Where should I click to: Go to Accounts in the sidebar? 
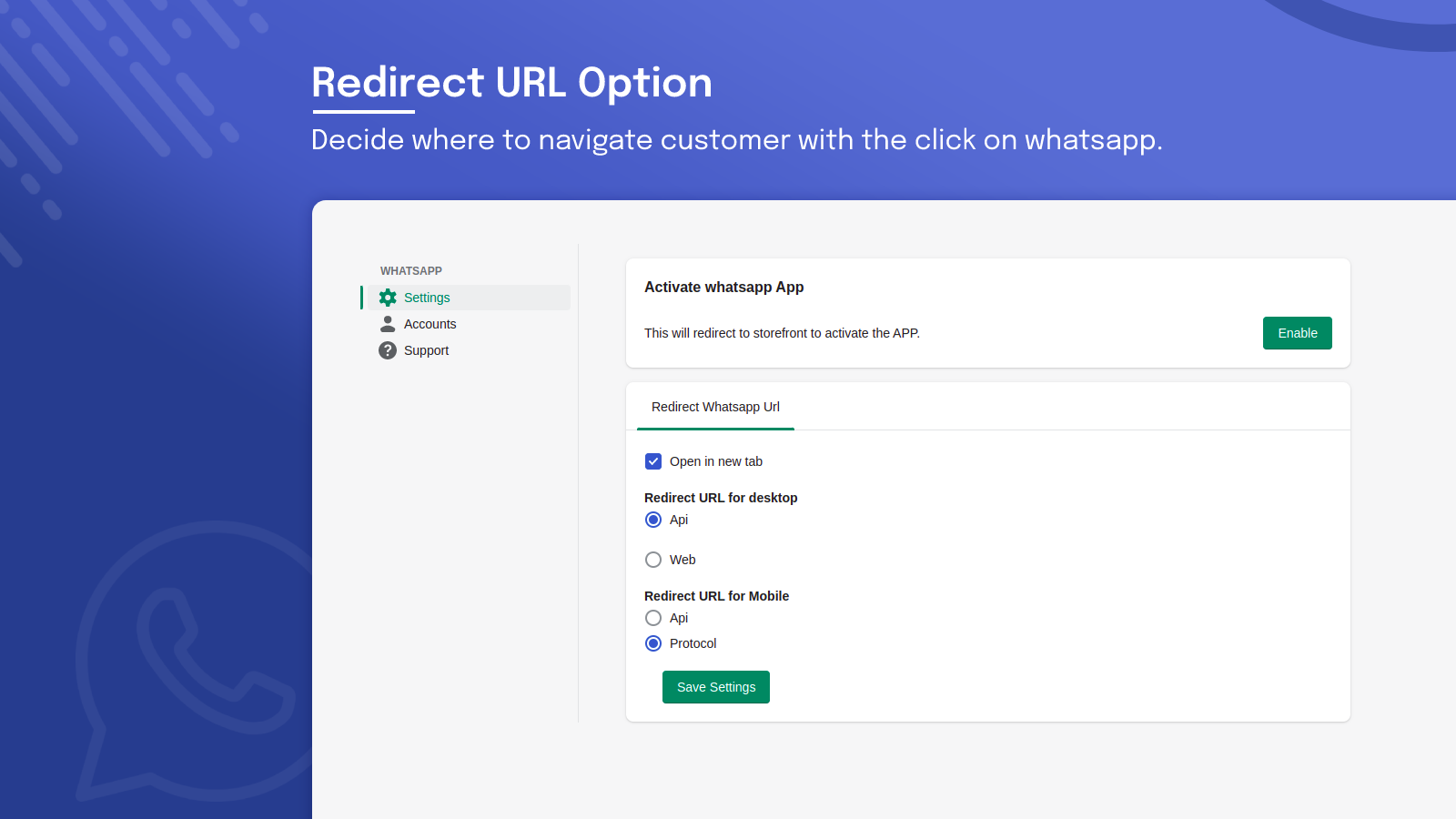tap(430, 324)
